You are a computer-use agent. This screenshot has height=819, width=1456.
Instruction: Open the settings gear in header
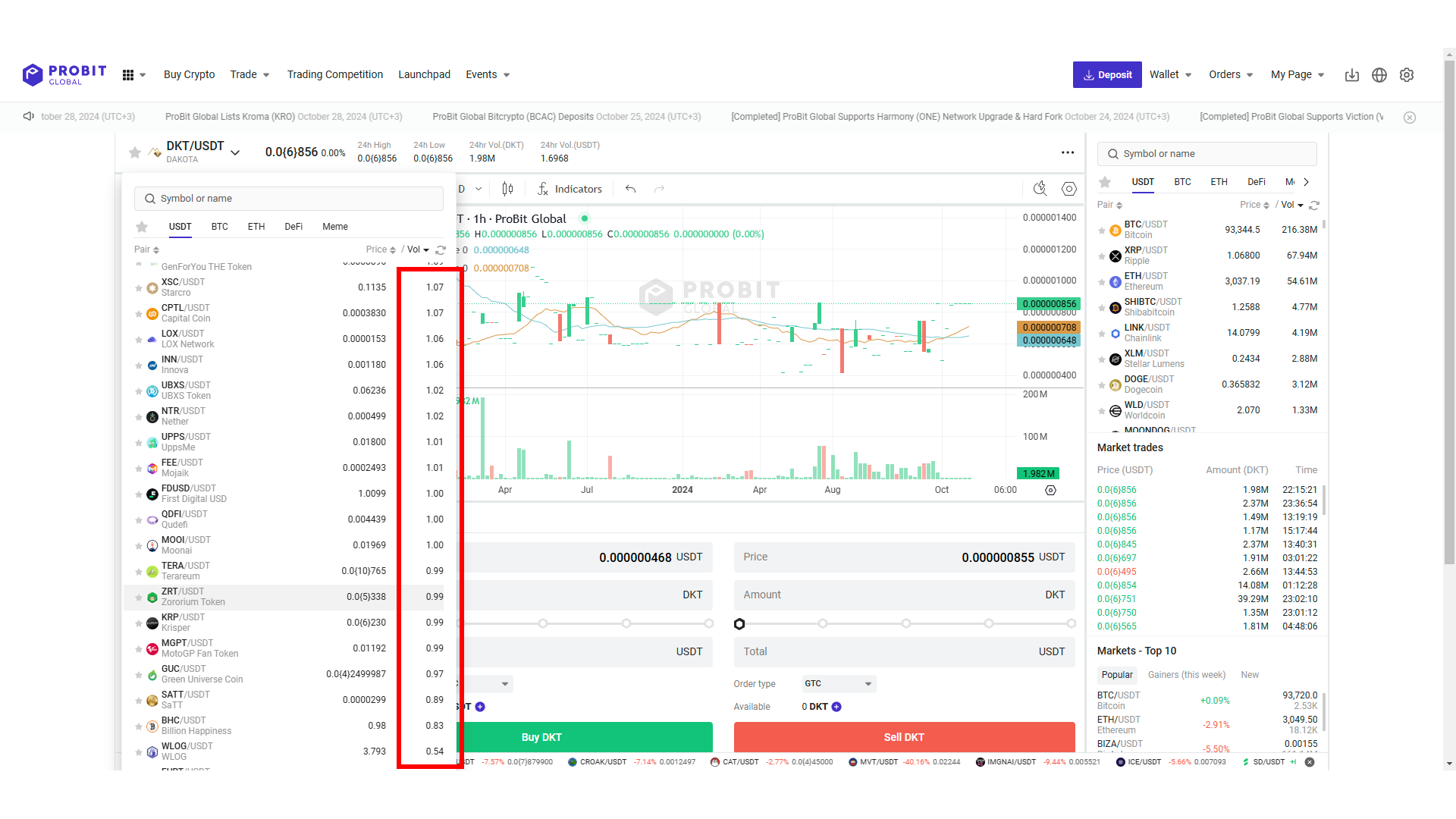[1407, 75]
